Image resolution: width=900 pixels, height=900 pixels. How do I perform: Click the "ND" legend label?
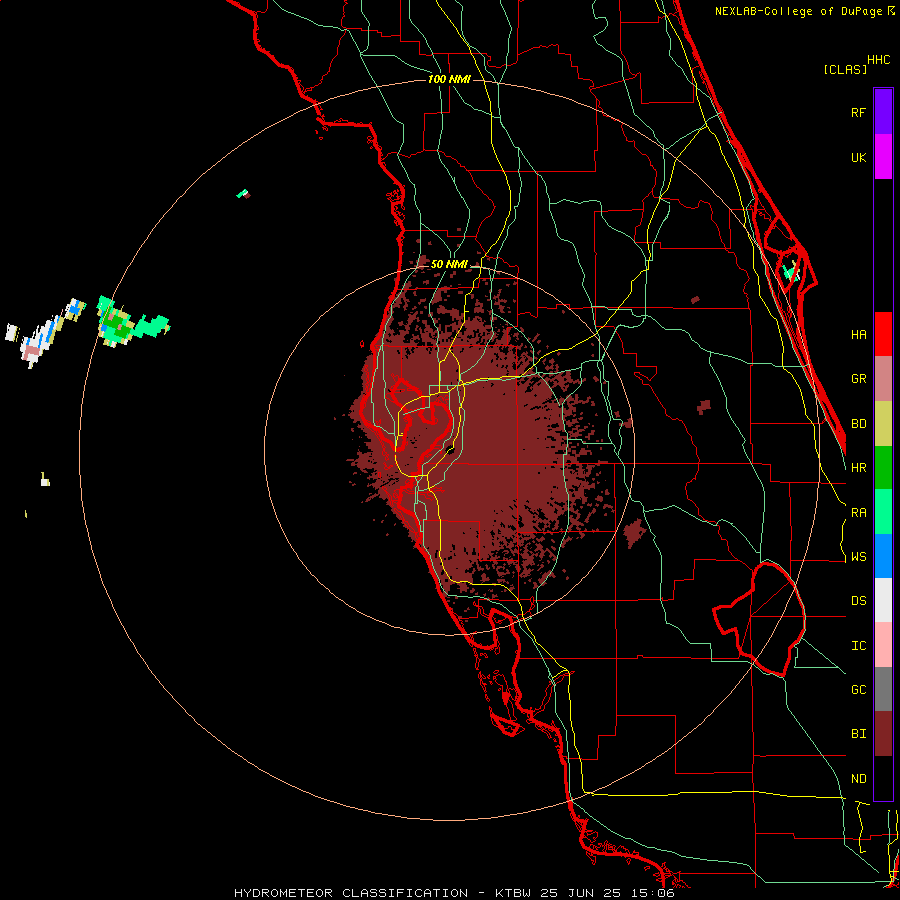858,779
